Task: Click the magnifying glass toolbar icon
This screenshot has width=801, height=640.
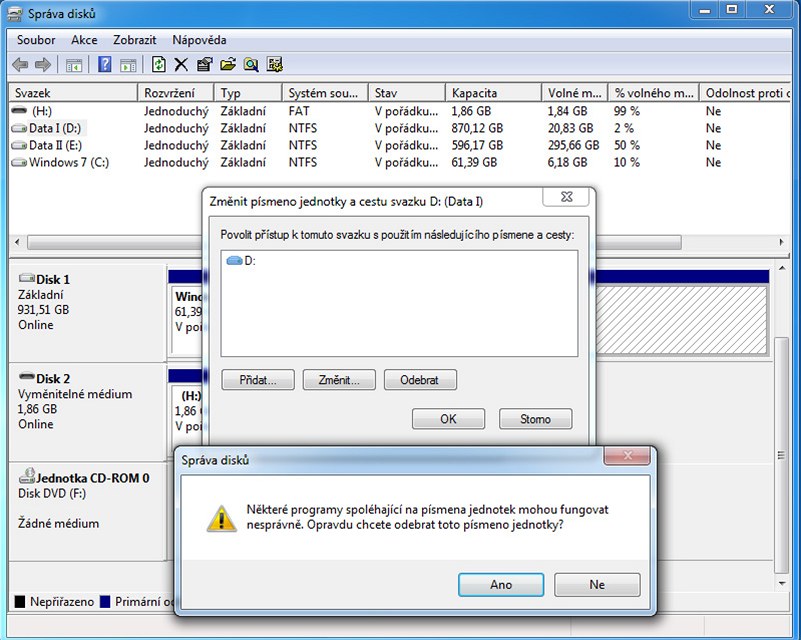Action: [x=250, y=65]
